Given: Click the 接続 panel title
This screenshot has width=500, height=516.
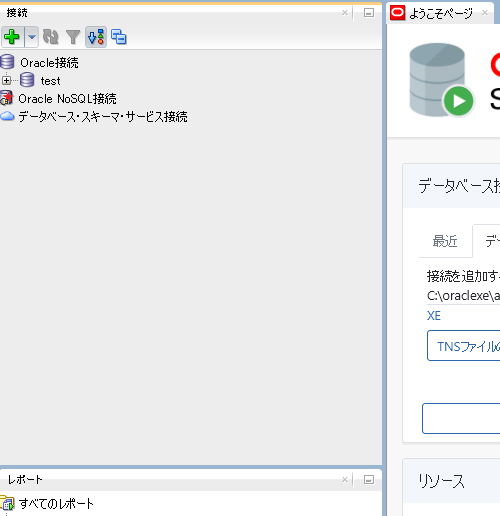Looking at the screenshot, I should coord(17,13).
